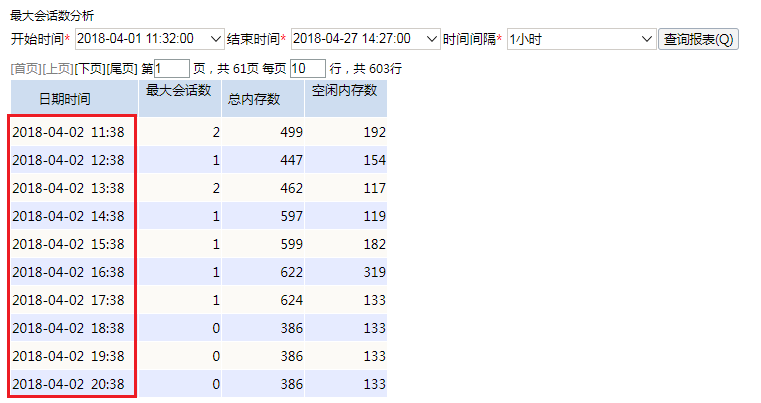This screenshot has height=403, width=761.
Task: Click free memory value 117
Action: (x=375, y=188)
